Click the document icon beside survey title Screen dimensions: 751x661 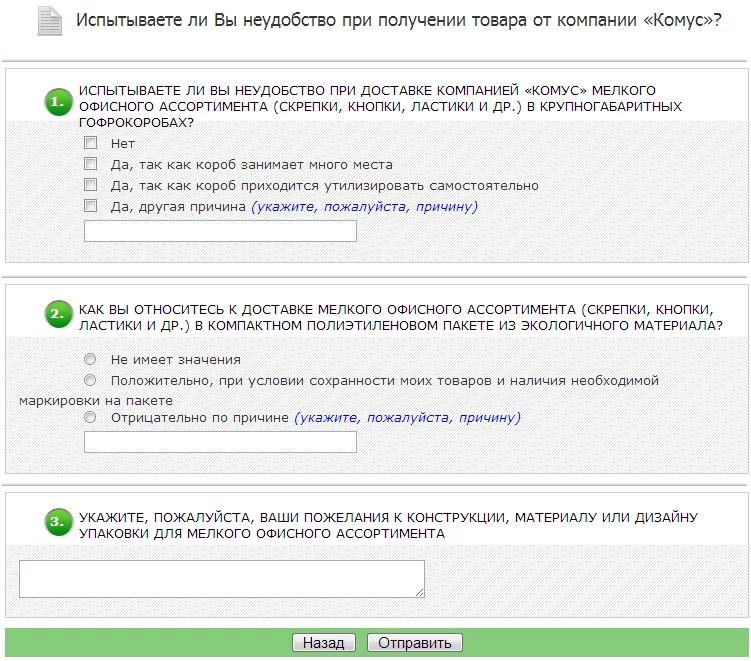pos(50,21)
